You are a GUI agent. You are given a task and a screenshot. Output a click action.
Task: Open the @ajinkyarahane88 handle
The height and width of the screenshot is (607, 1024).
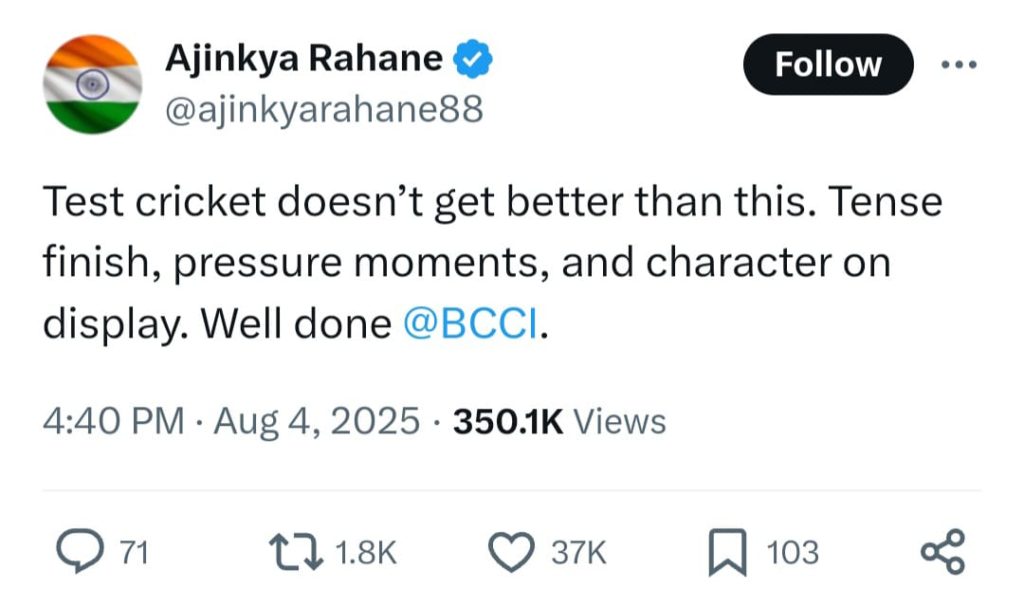[322, 108]
